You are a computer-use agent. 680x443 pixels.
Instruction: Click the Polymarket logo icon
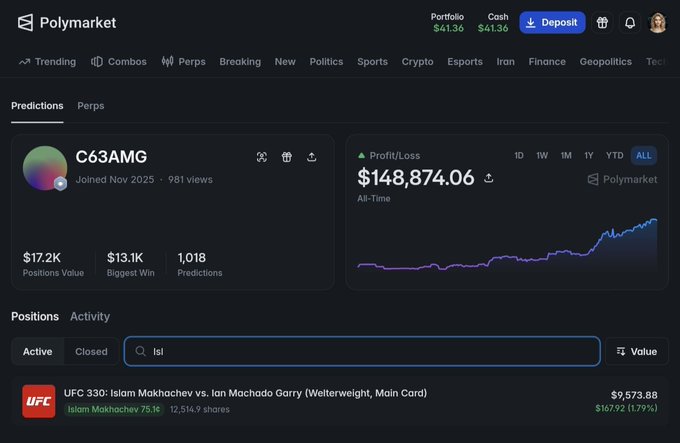25,23
